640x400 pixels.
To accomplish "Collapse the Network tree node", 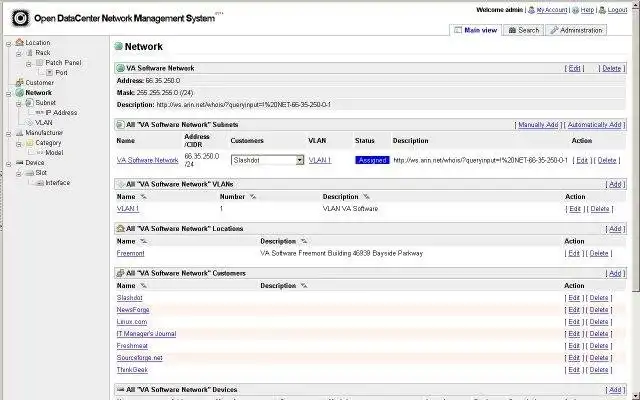I will tap(9, 93).
